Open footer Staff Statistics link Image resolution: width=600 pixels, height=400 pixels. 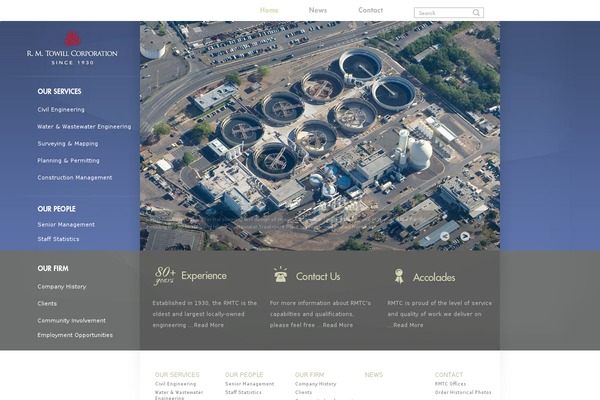point(243,392)
